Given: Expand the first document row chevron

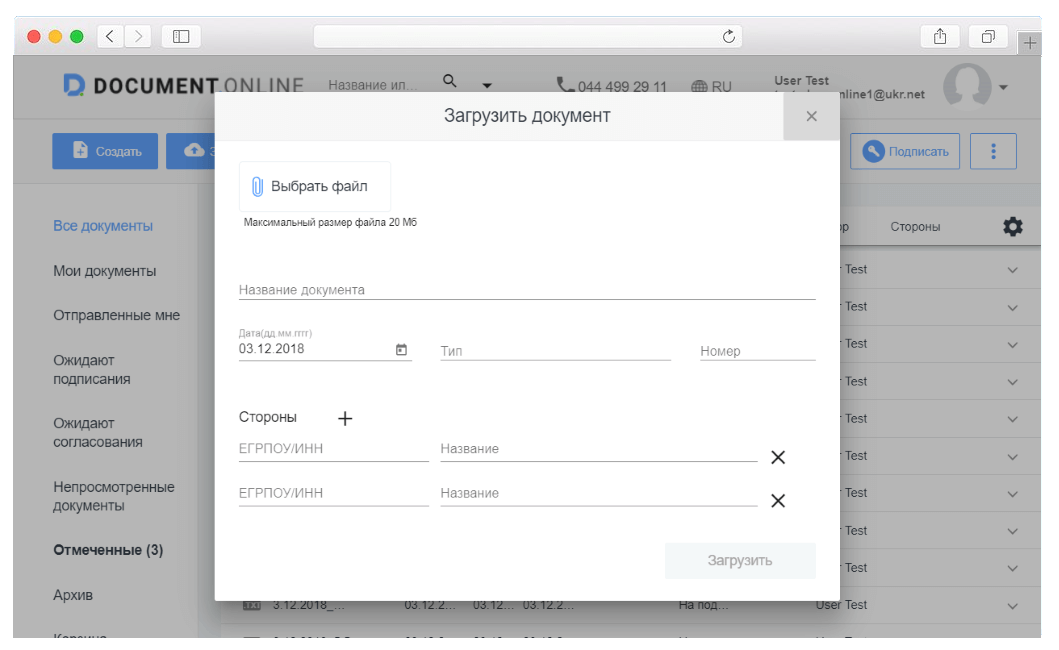Looking at the screenshot, I should (1012, 270).
